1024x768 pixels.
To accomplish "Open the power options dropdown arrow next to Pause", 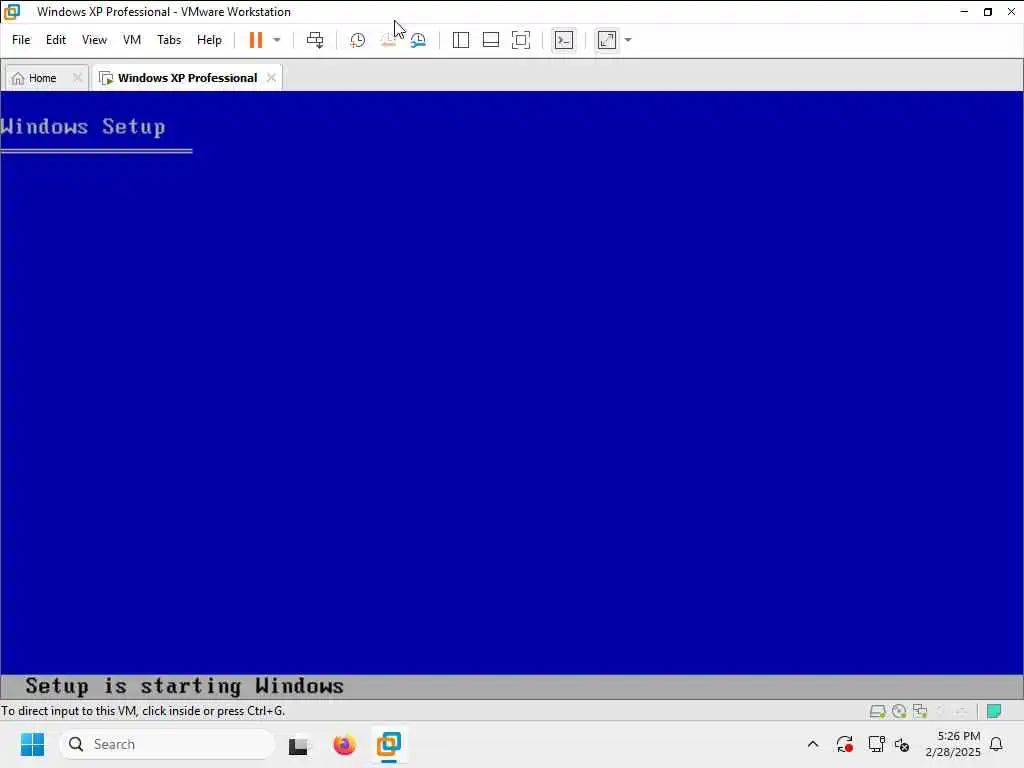I will point(277,40).
